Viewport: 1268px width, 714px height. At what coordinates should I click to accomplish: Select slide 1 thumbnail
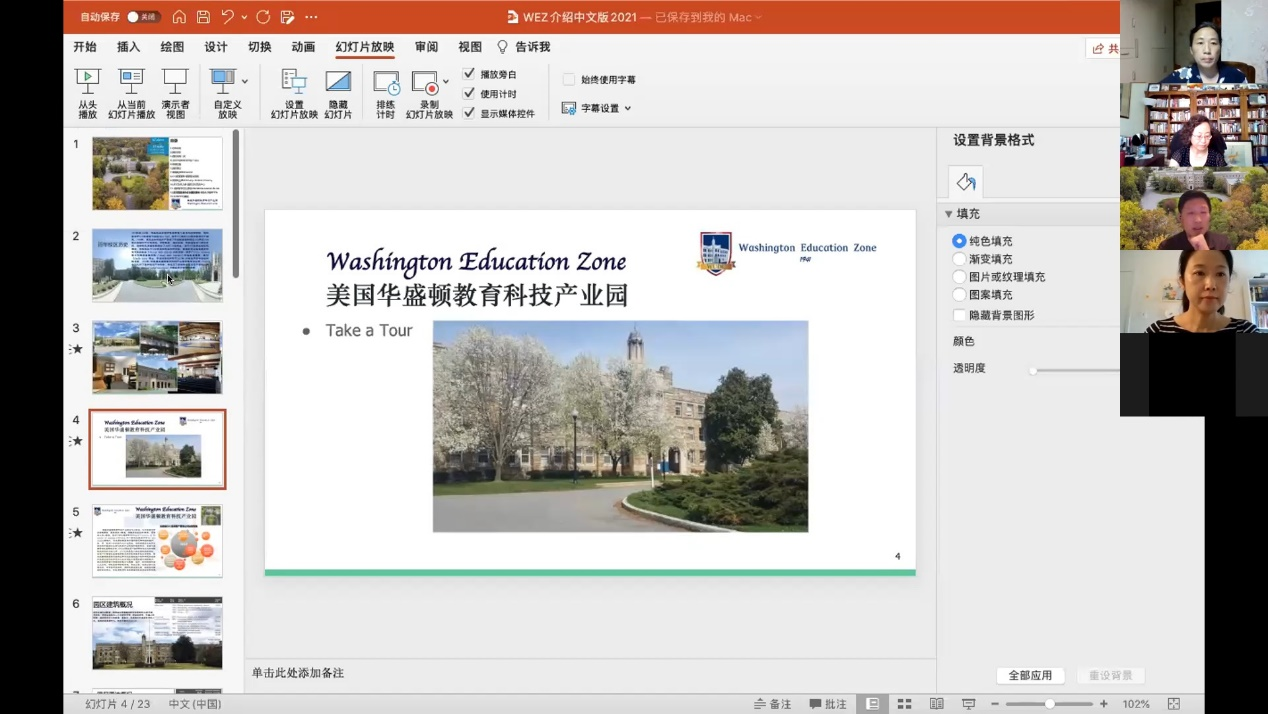(x=157, y=173)
